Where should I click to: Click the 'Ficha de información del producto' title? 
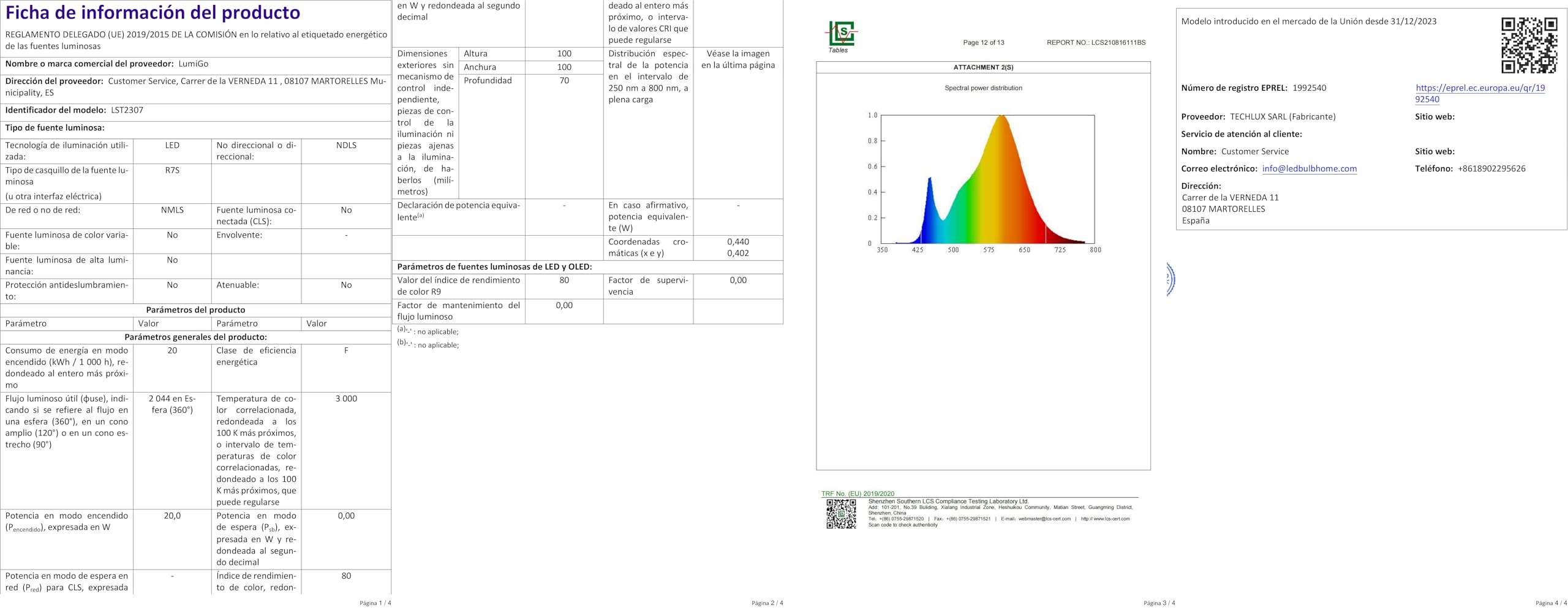pyautogui.click(x=153, y=12)
